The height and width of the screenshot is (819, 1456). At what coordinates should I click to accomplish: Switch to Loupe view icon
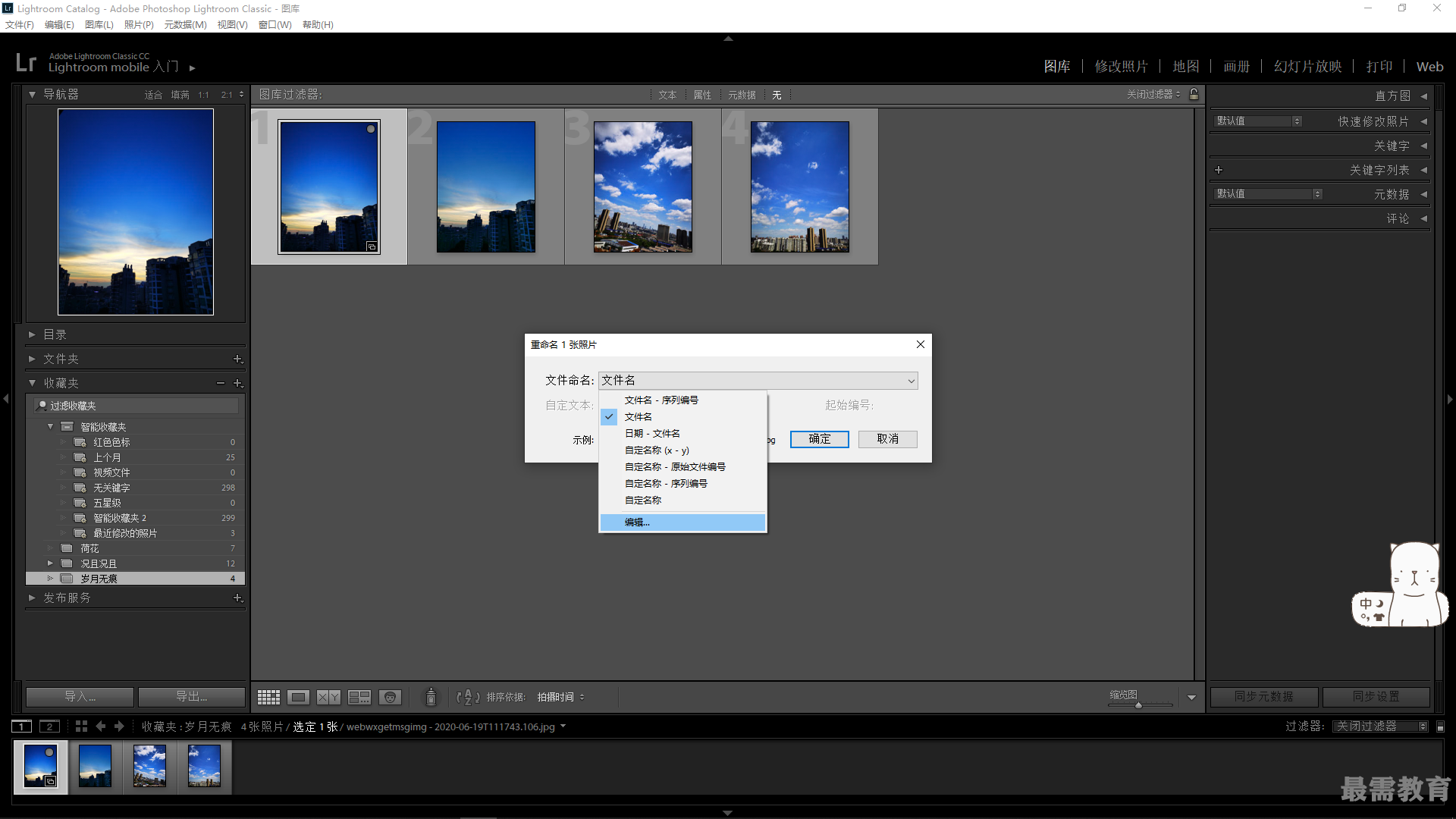298,697
